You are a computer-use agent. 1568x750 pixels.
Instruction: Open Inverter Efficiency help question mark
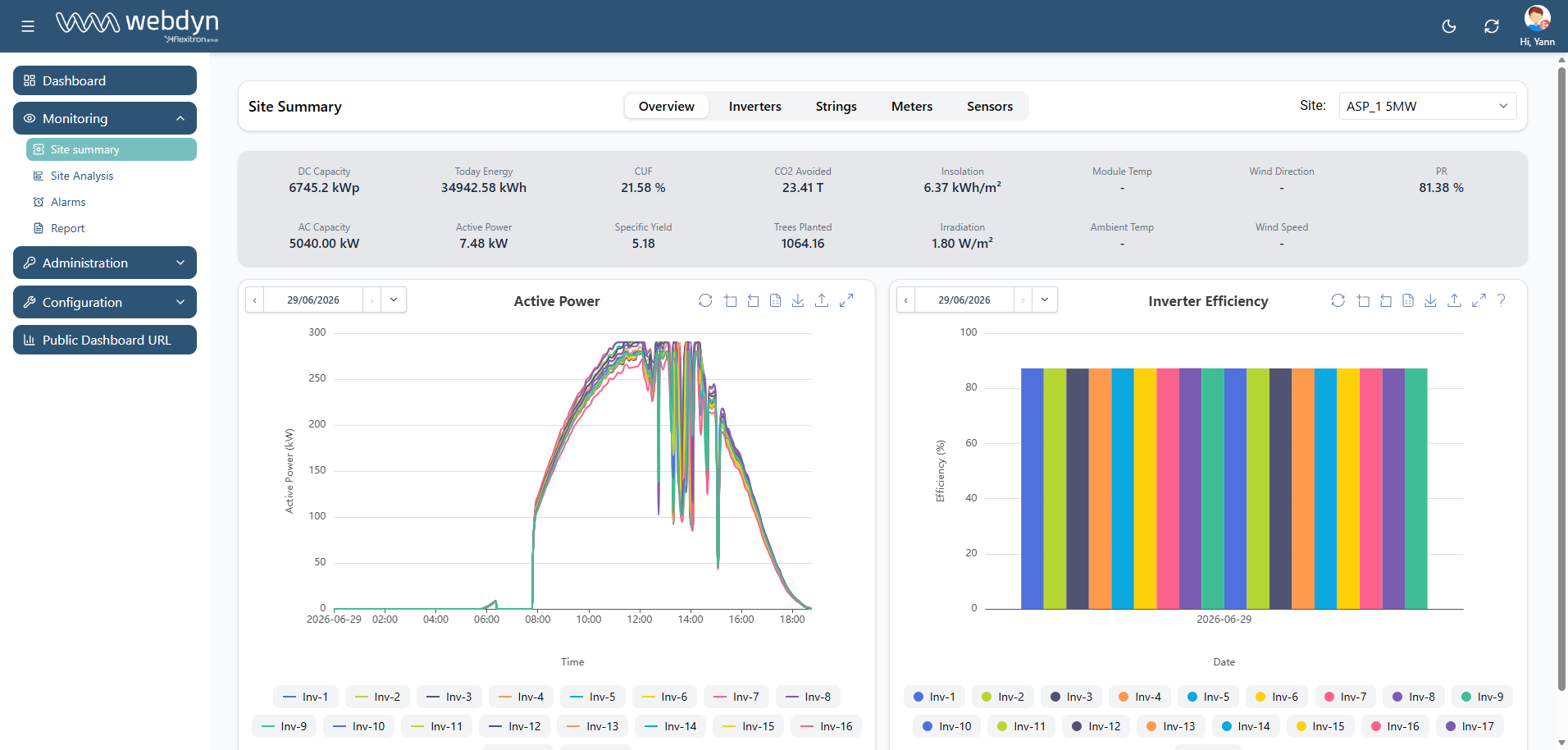[x=1501, y=300]
